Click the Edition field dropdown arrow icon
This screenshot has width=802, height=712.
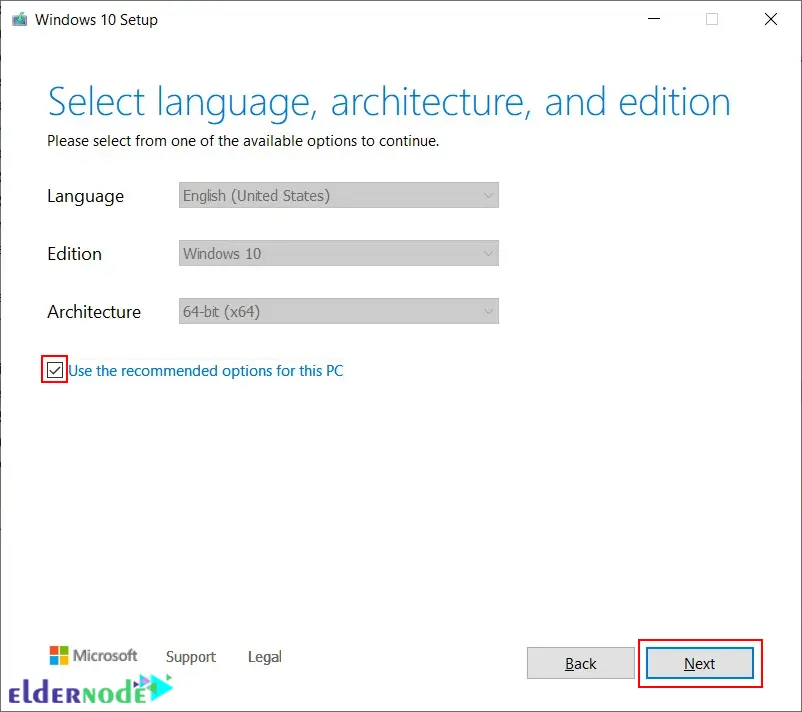click(487, 253)
